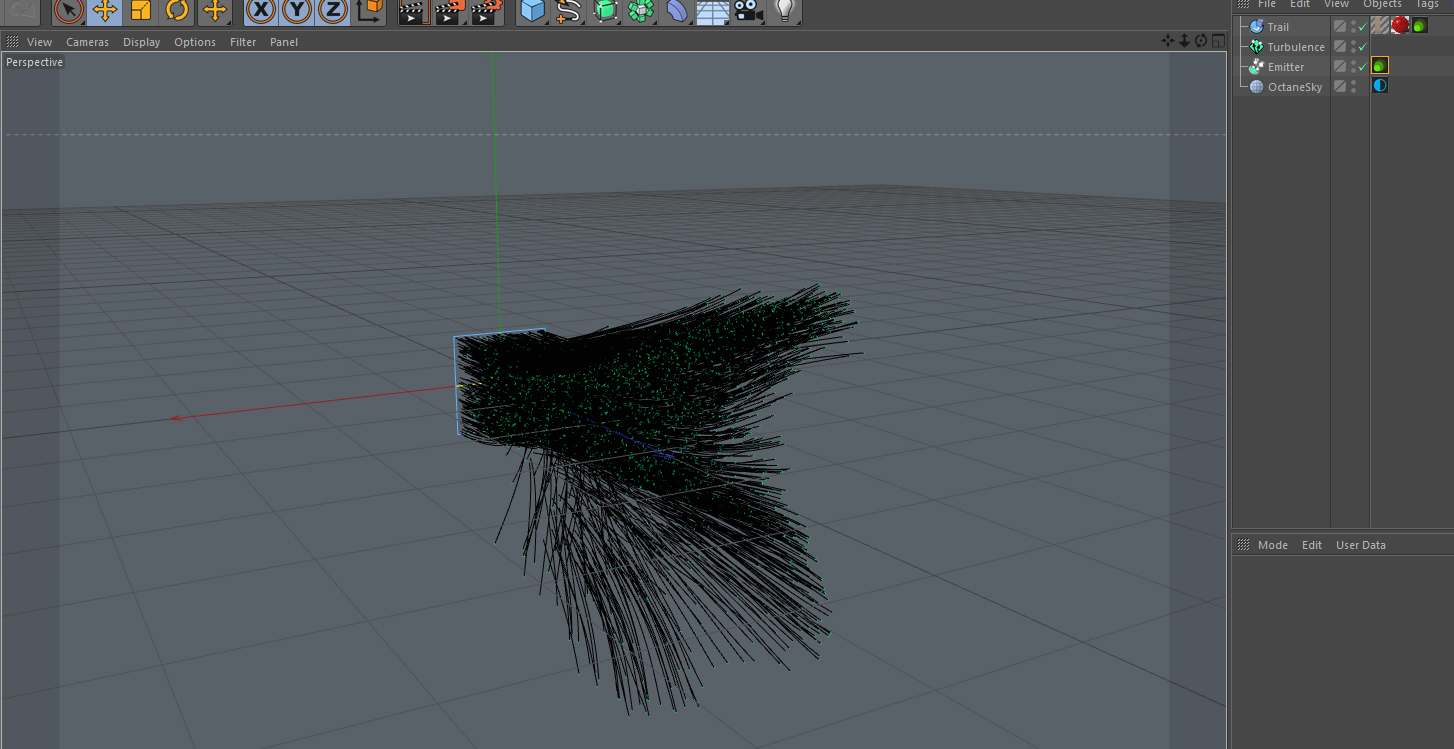Render to Picture Viewer

coord(449,12)
